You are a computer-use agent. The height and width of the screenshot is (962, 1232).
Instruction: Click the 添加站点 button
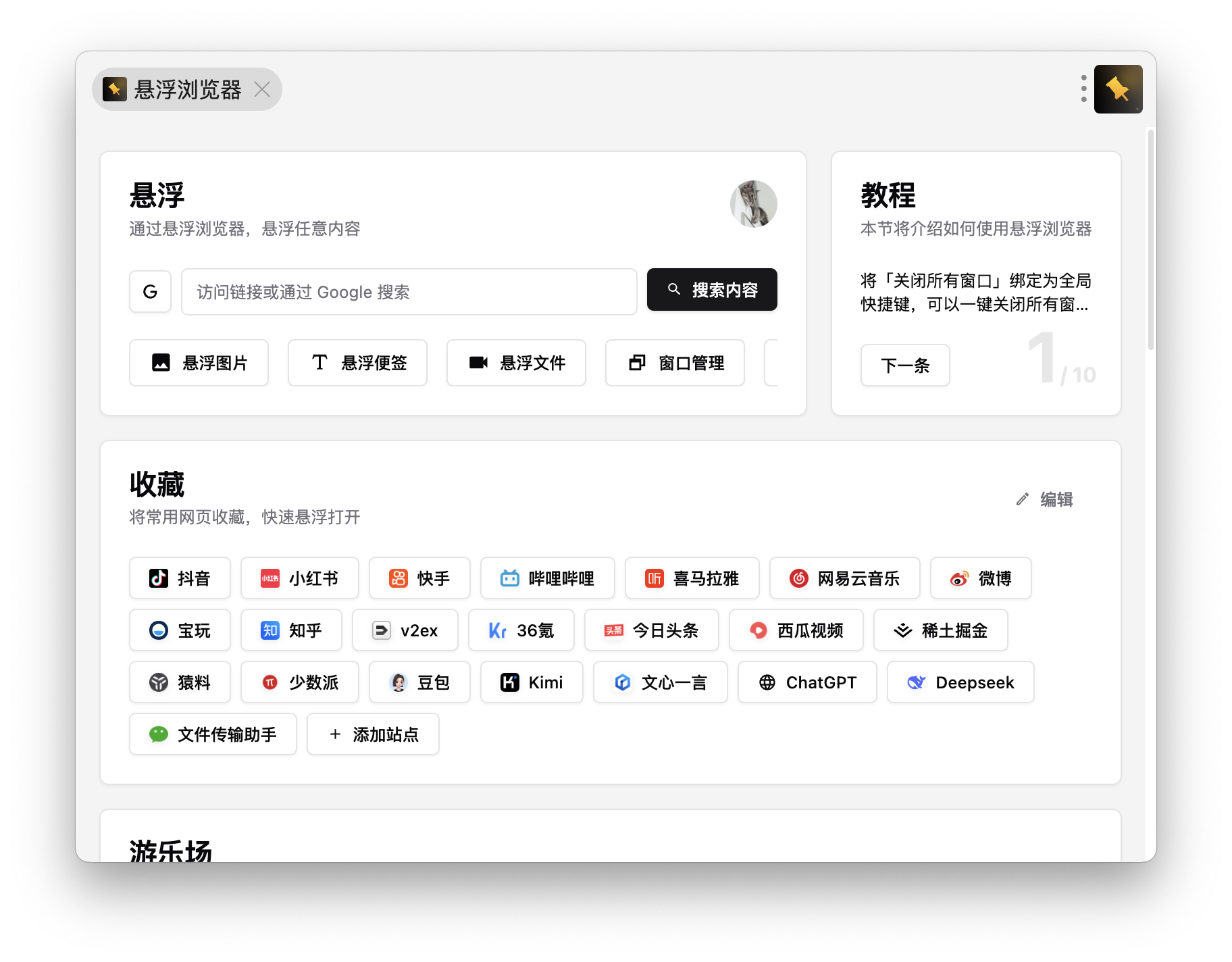(x=373, y=734)
